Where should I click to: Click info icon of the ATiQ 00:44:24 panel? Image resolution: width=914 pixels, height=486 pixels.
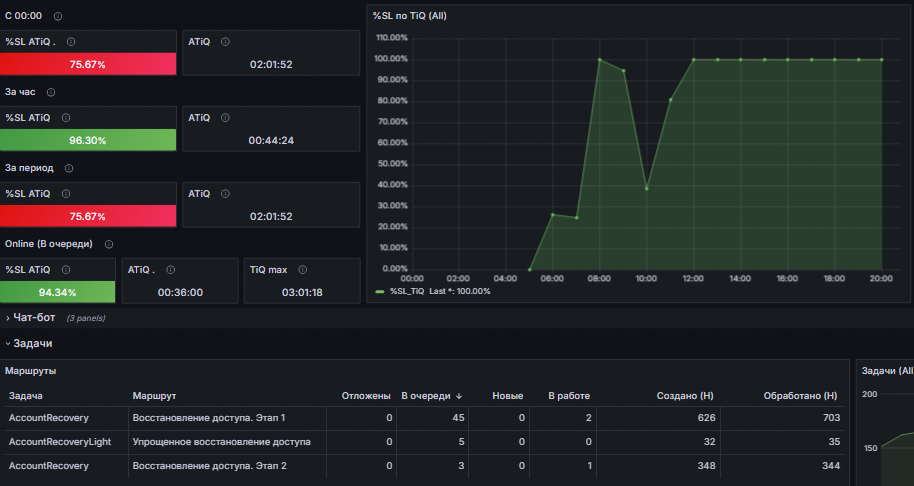point(225,118)
